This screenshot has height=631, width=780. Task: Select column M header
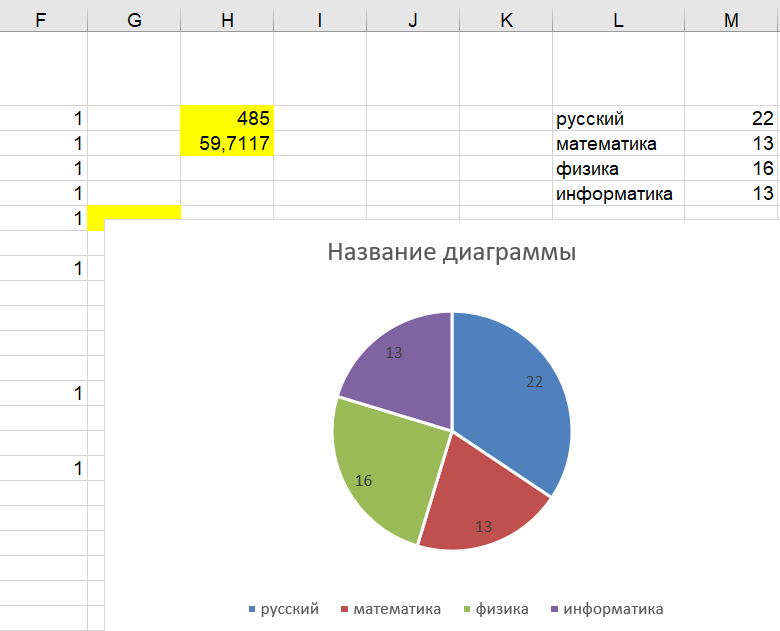pos(731,20)
